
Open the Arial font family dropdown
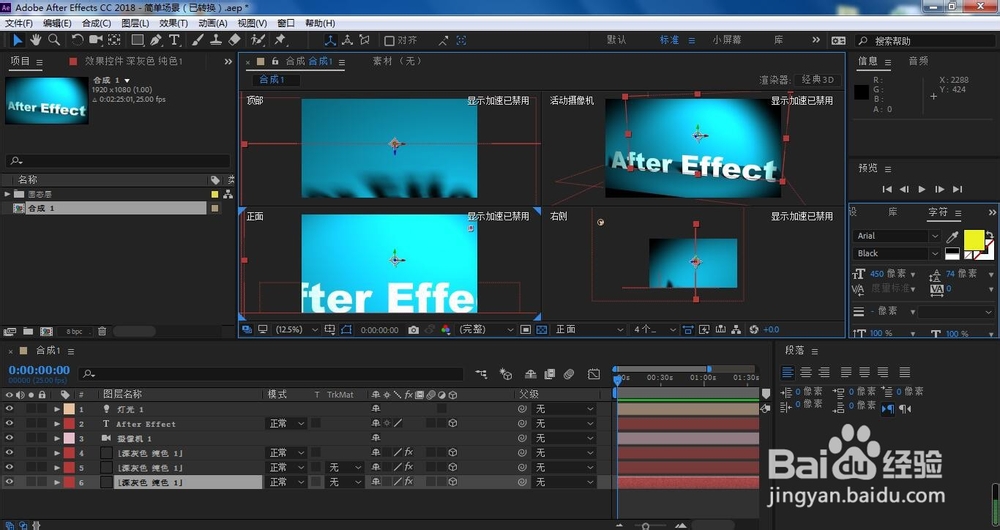click(x=896, y=236)
